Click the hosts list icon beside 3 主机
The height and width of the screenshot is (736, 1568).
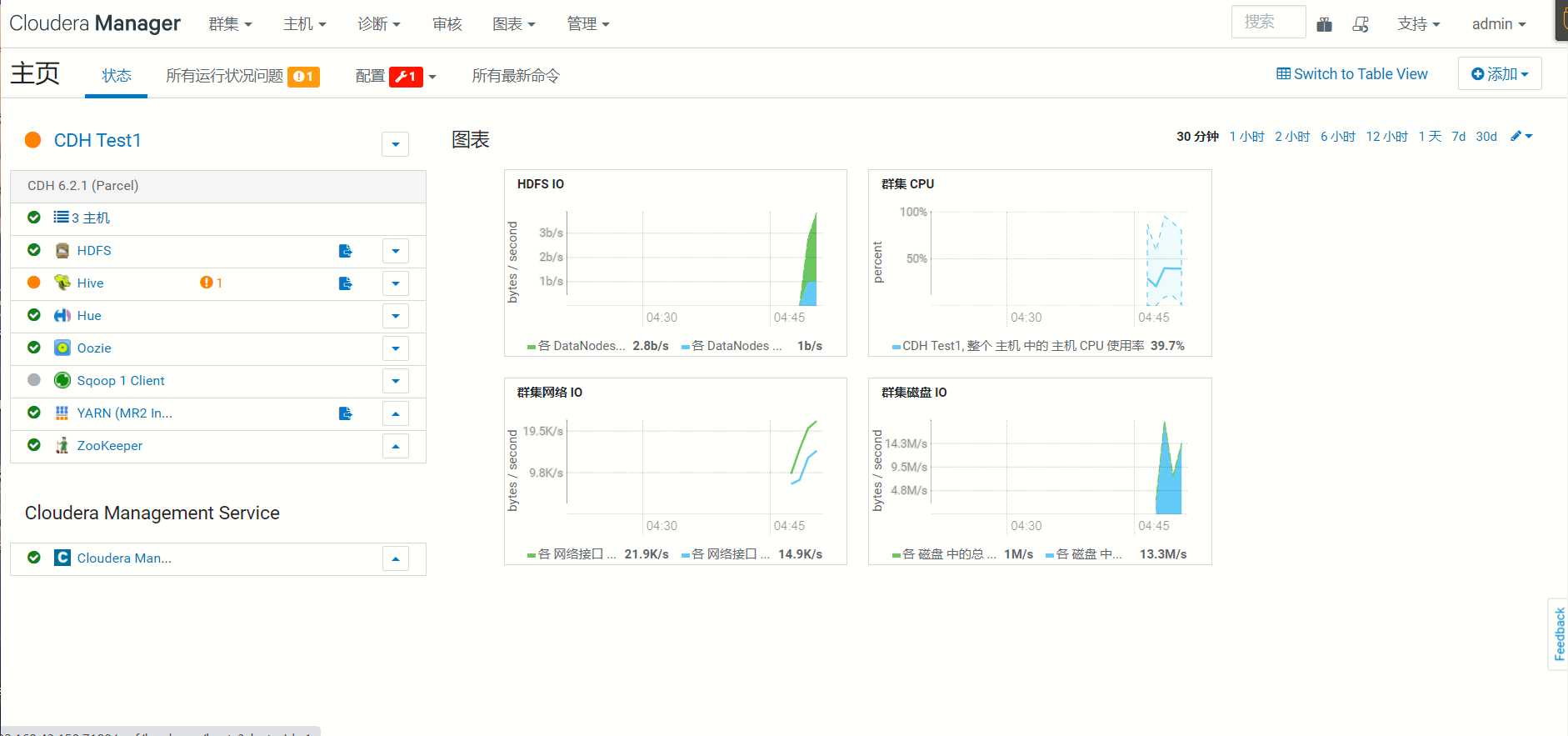pos(61,218)
